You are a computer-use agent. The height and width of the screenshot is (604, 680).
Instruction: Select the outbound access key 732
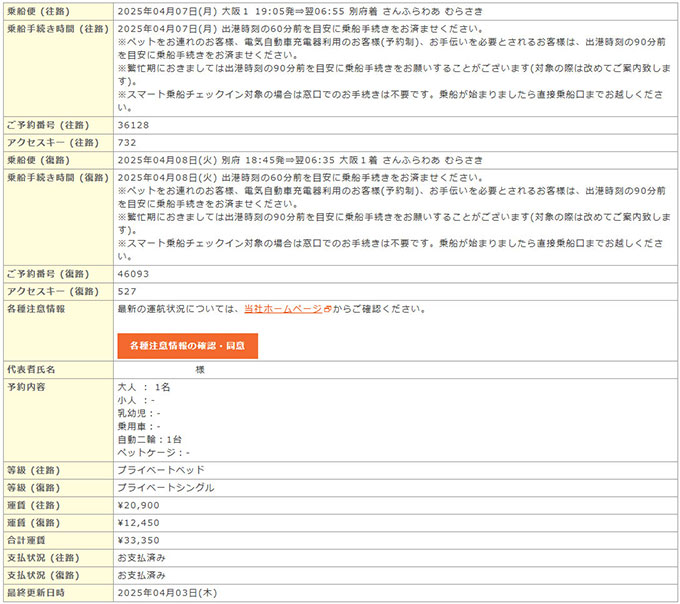(126, 142)
